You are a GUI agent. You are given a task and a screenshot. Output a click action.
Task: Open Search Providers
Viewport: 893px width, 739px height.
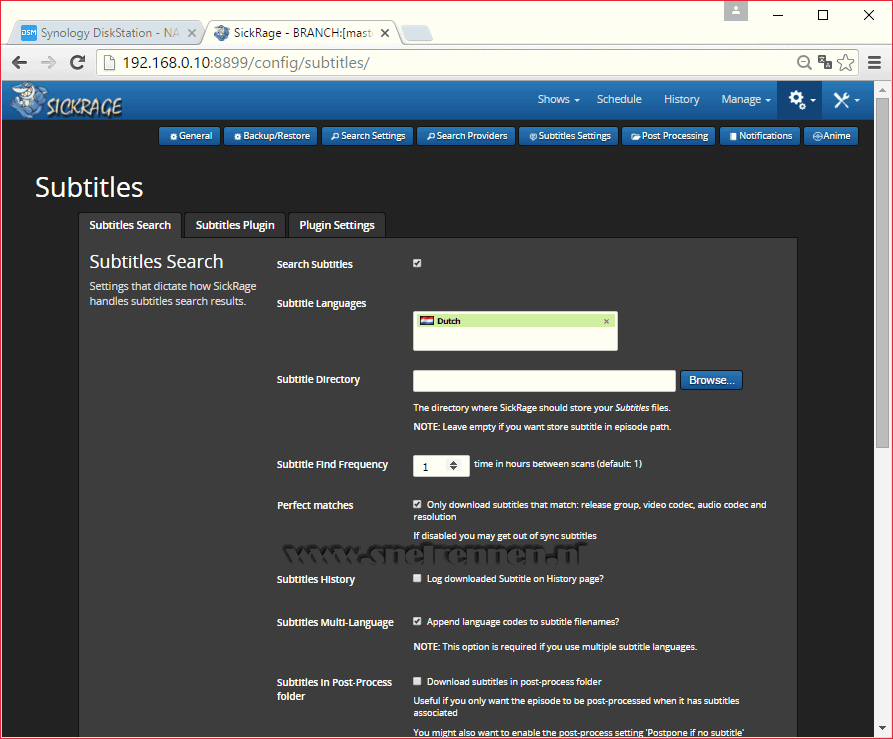[x=466, y=136]
